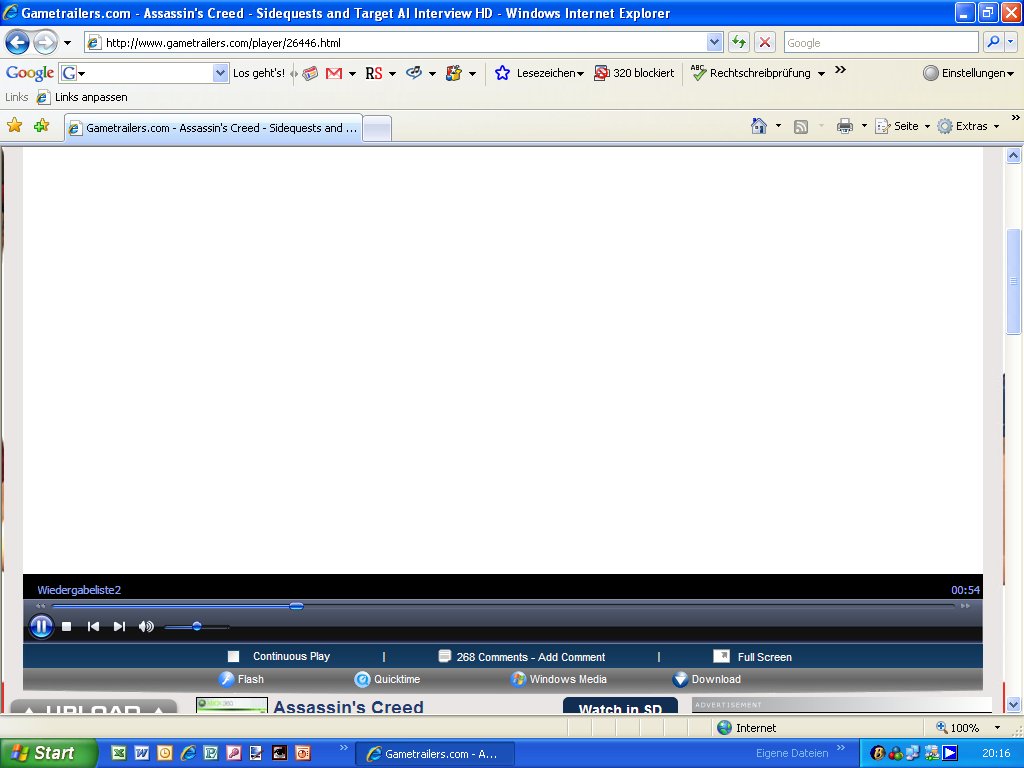Open Gmail icon in Google toolbar
This screenshot has width=1024, height=768.
point(334,73)
